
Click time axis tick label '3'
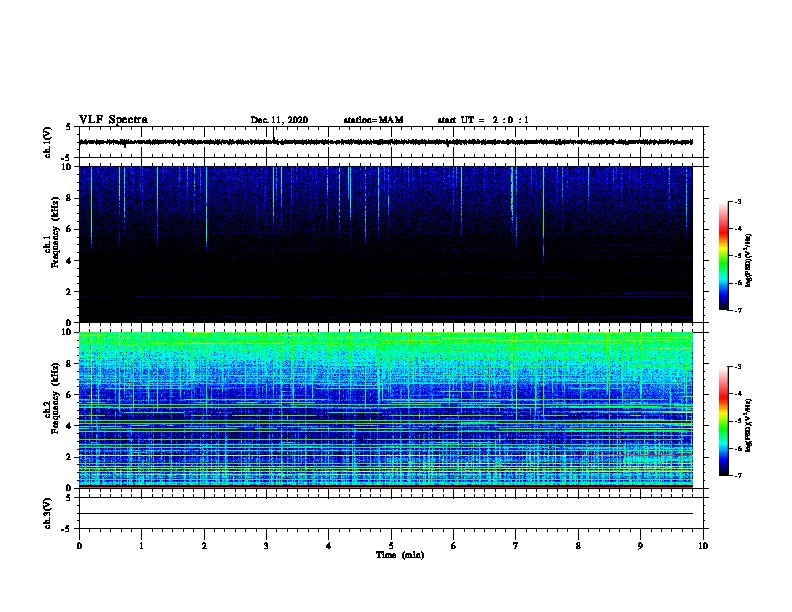[x=266, y=546]
